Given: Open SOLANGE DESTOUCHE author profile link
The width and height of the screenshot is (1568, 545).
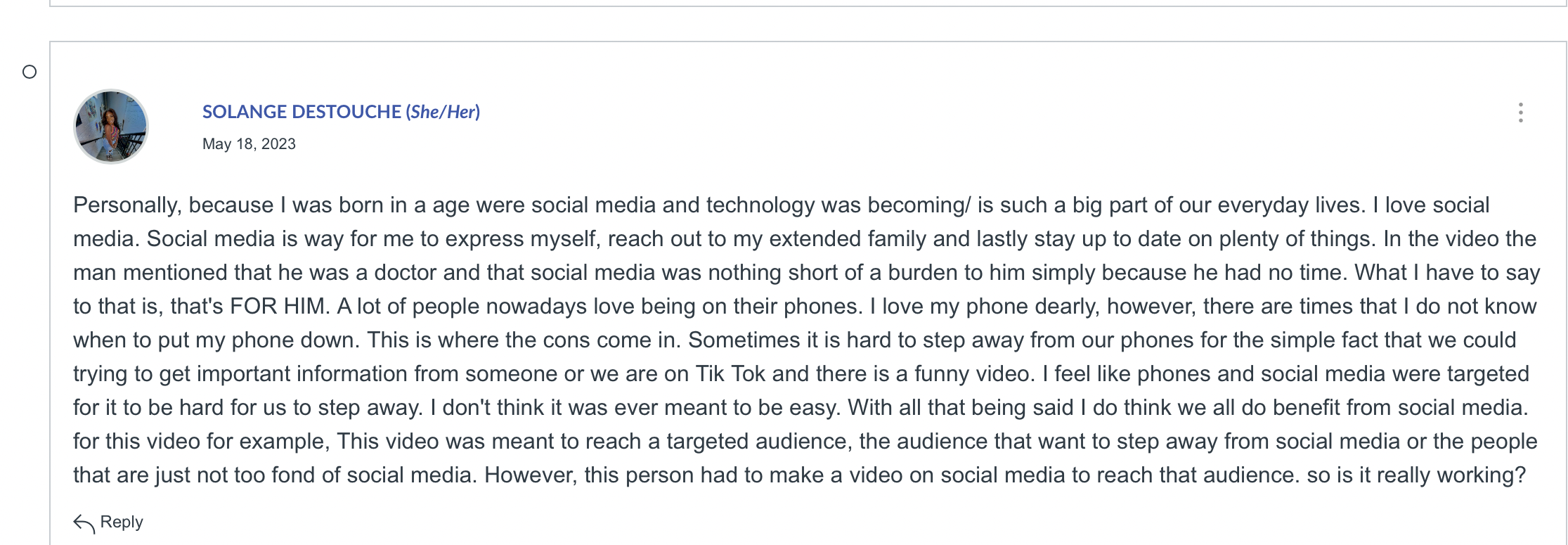Looking at the screenshot, I should pos(302,112).
